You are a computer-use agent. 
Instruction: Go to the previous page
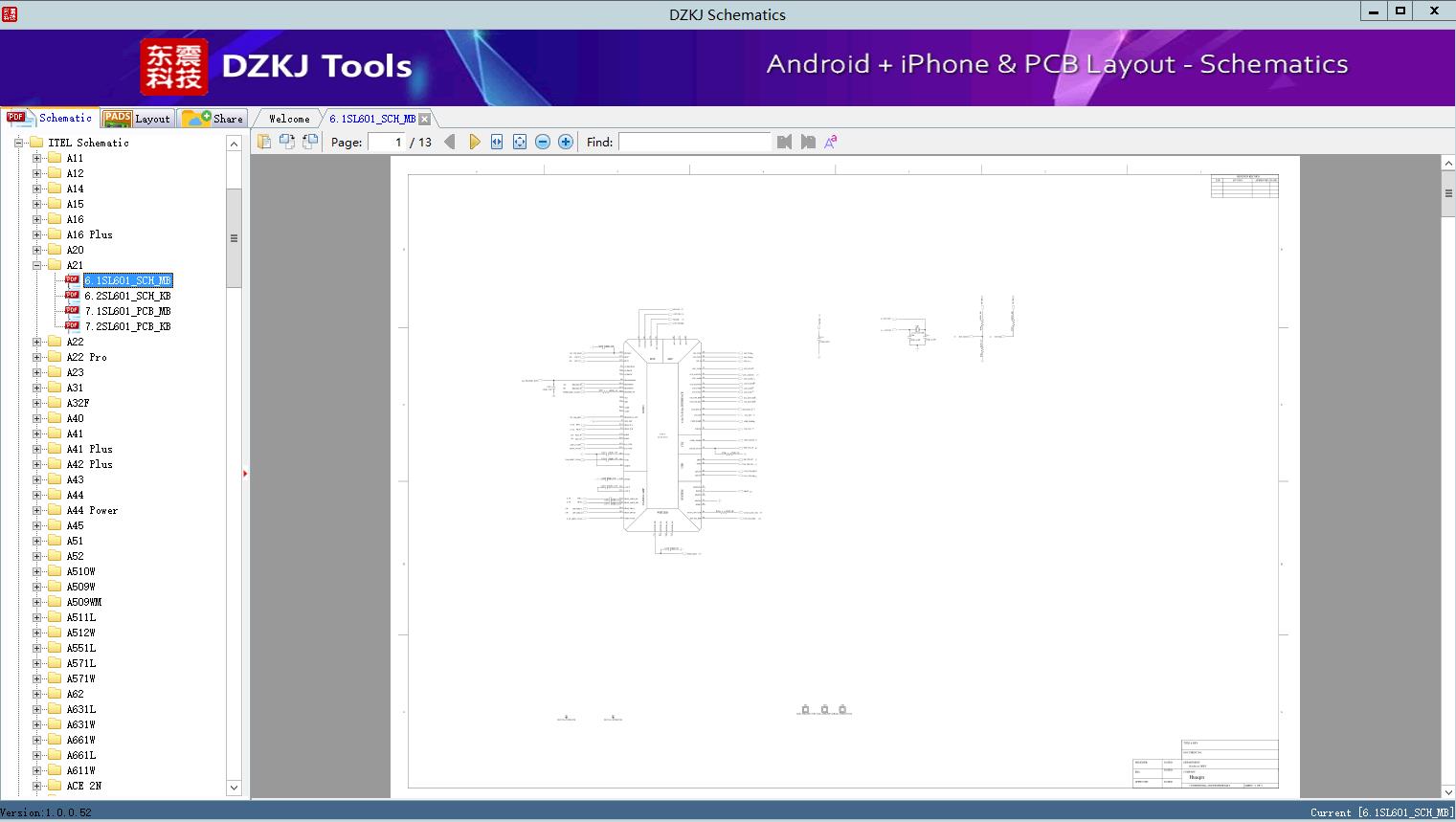(450, 142)
